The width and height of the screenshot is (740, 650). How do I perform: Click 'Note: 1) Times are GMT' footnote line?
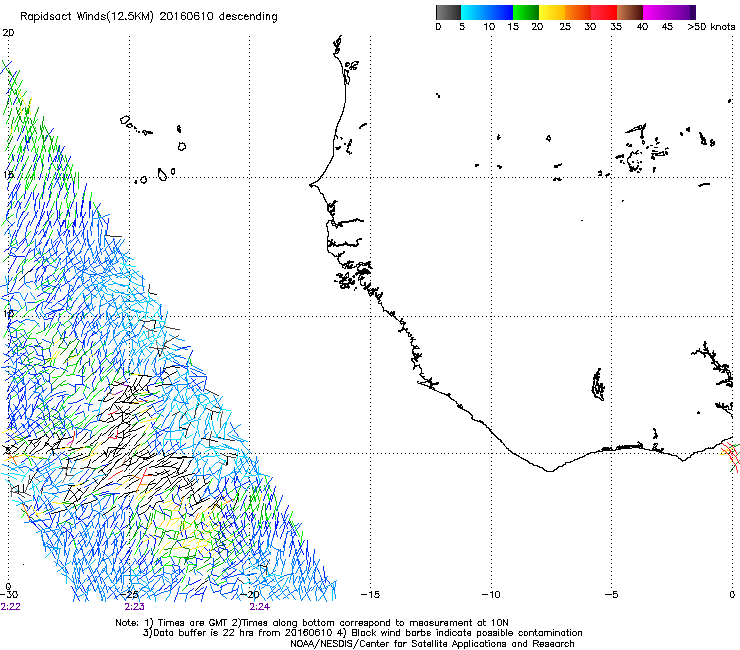pyautogui.click(x=312, y=623)
